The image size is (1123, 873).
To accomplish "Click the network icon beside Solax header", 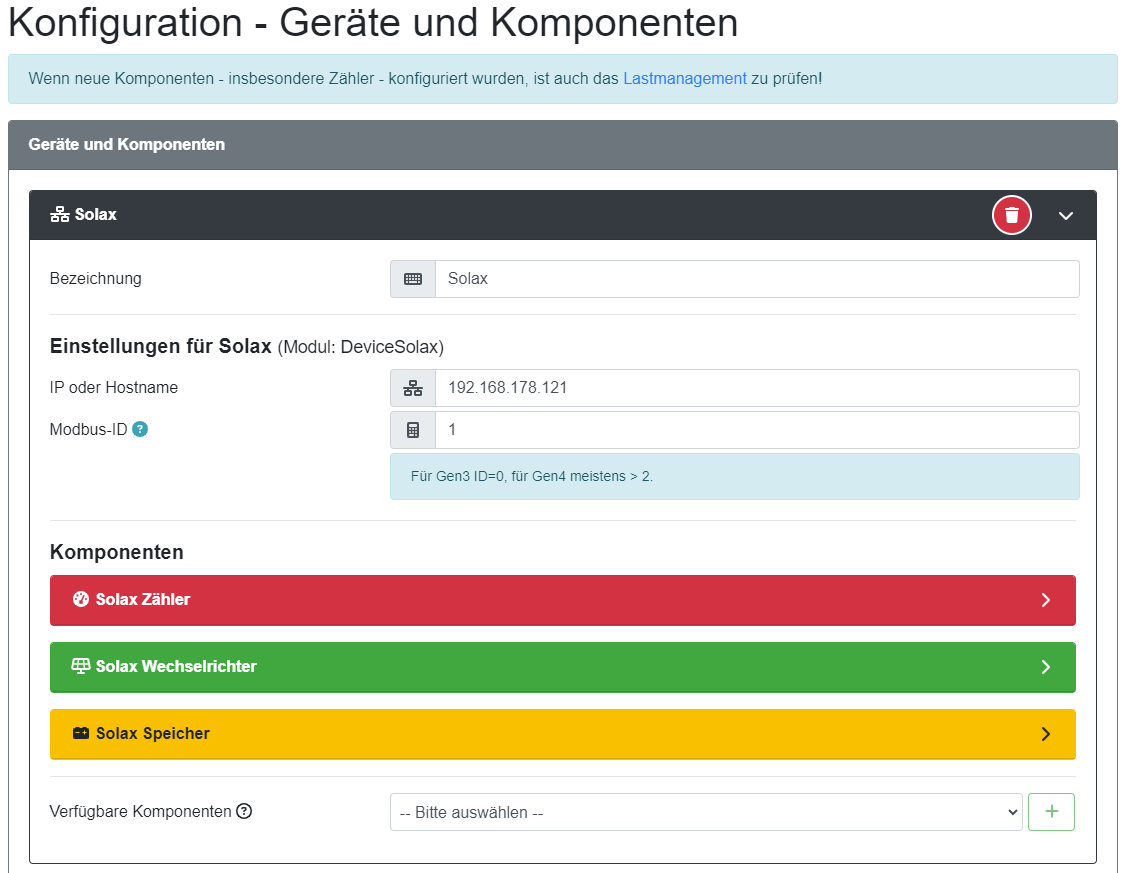I will (59, 214).
